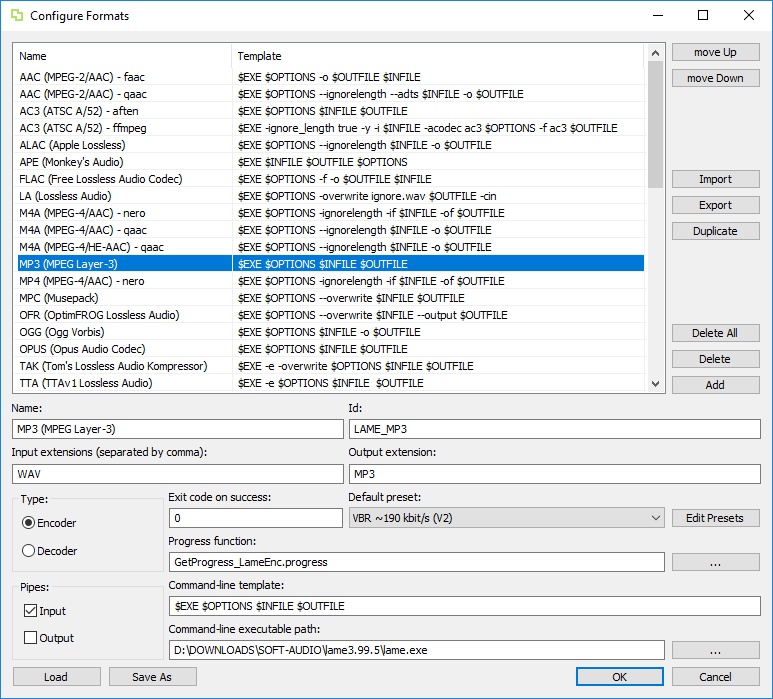Confirm with the OK button

(x=620, y=677)
